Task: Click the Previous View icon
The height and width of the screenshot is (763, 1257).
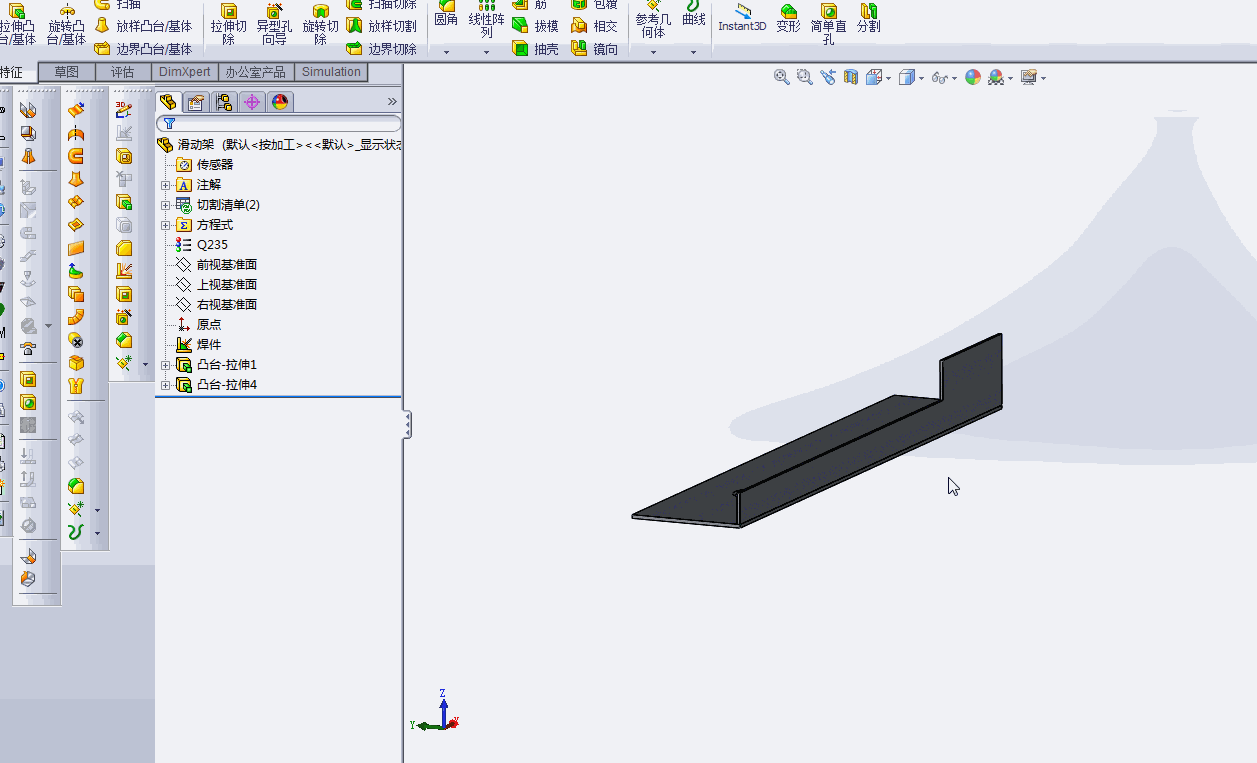Action: point(828,77)
